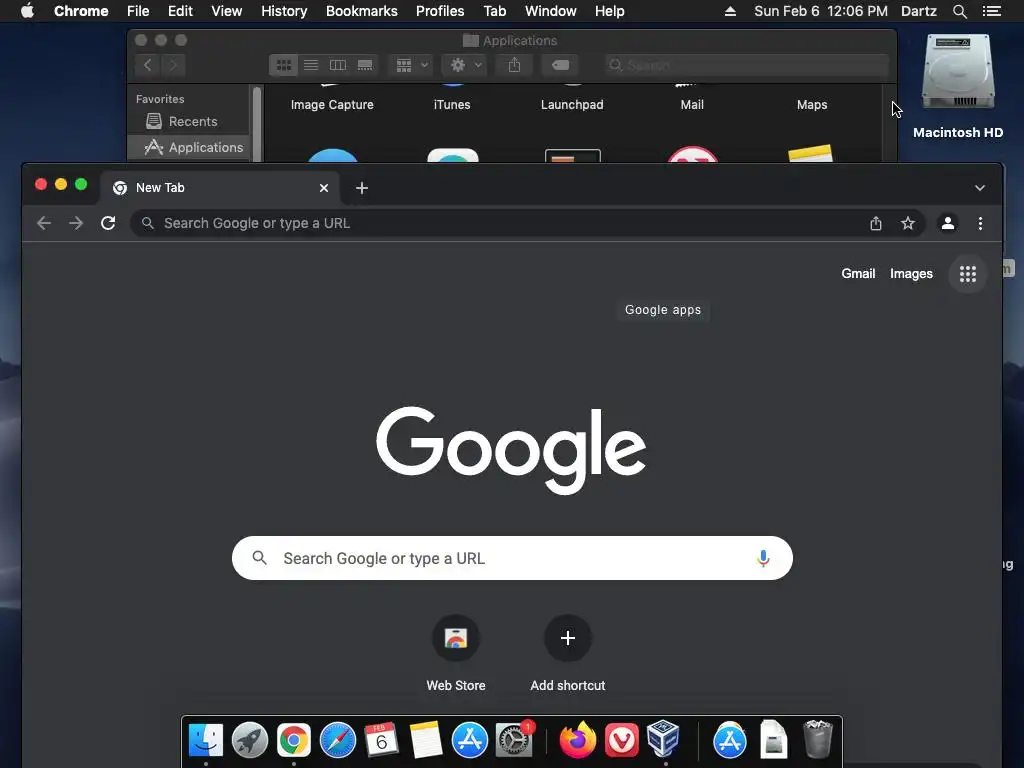Select Maps app label in Finder
This screenshot has height=768, width=1024.
pyautogui.click(x=812, y=104)
